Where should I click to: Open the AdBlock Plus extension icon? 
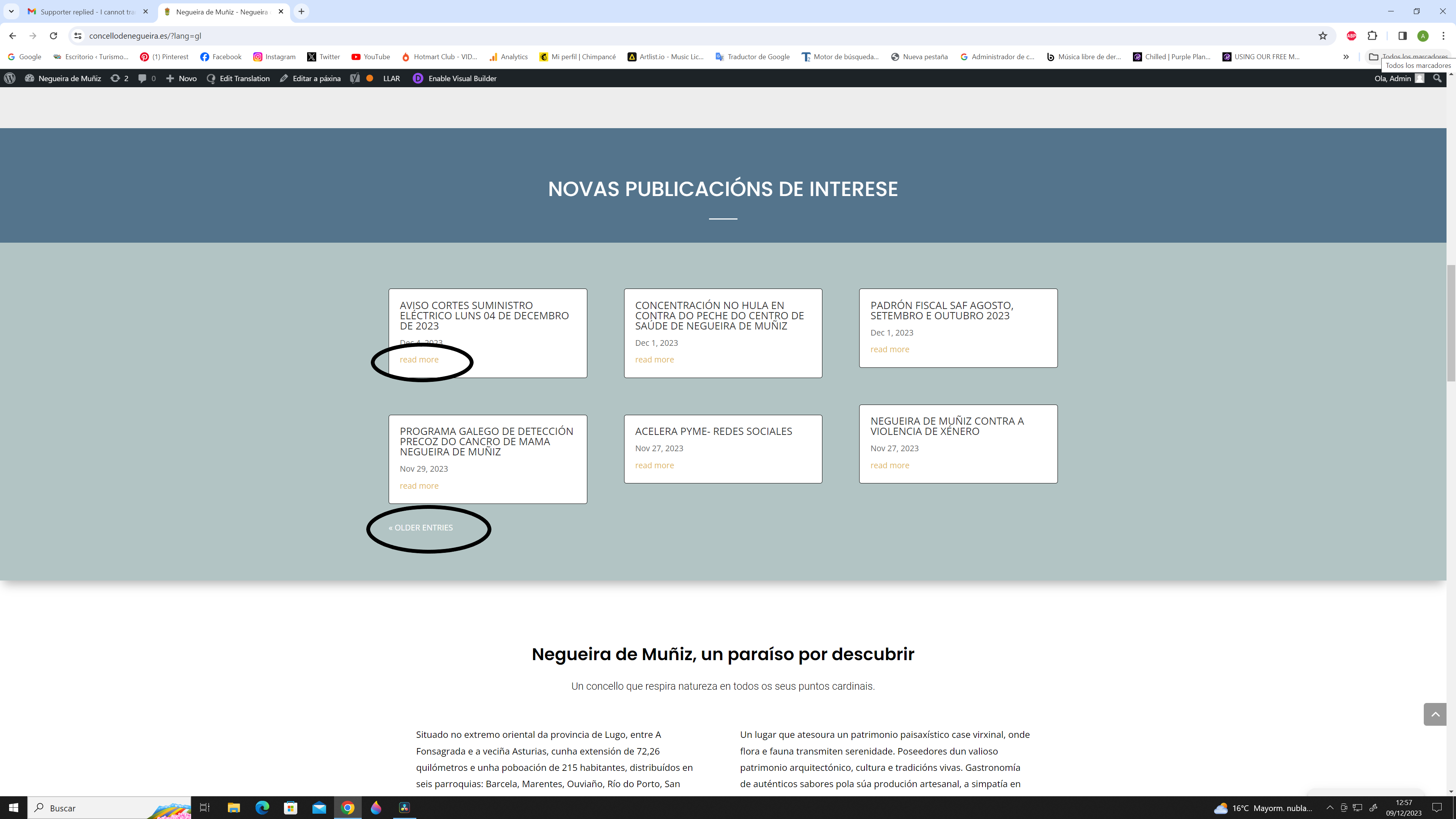pyautogui.click(x=1351, y=36)
